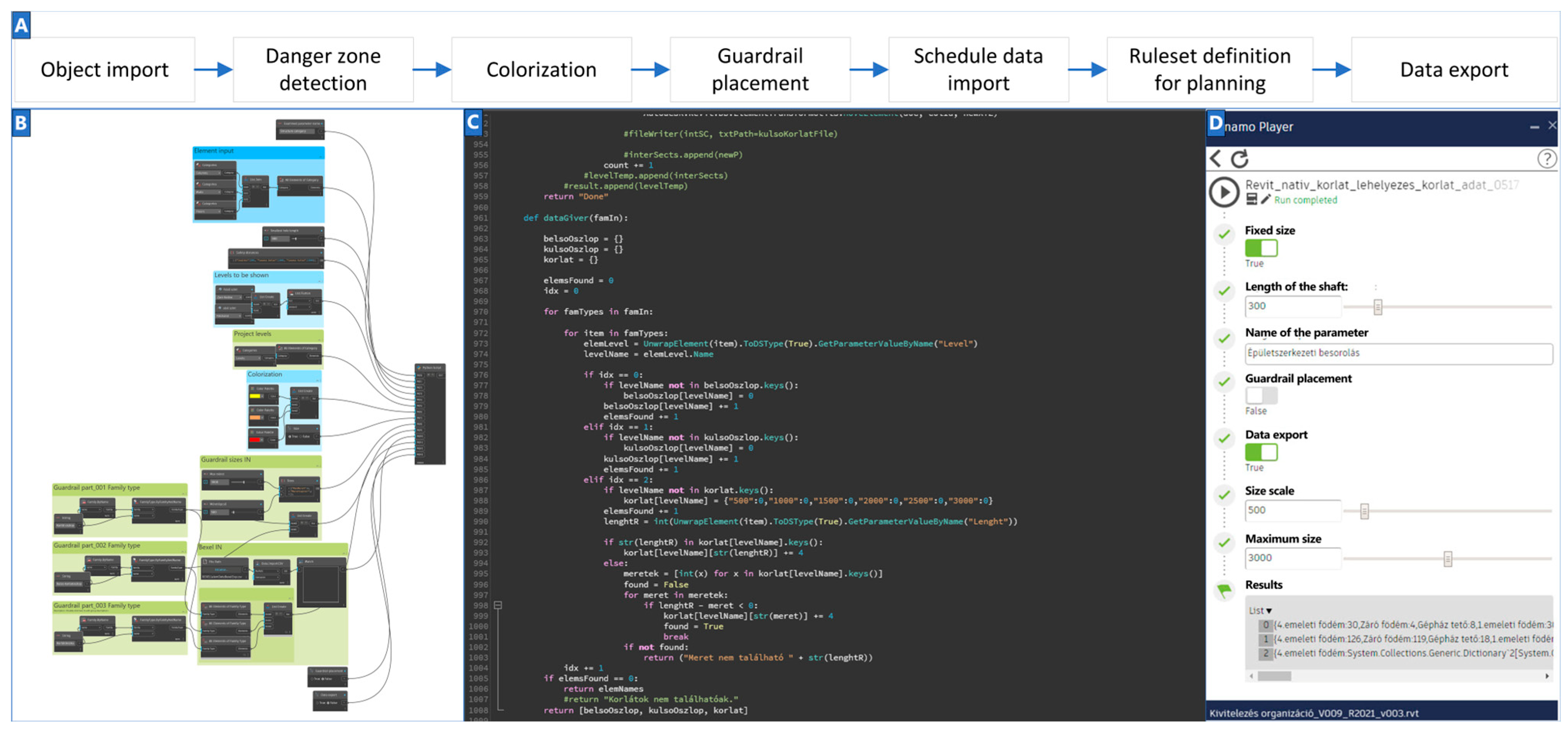Click the Maximum size slider handle
Image resolution: width=1568 pixels, height=732 pixels.
click(1448, 558)
